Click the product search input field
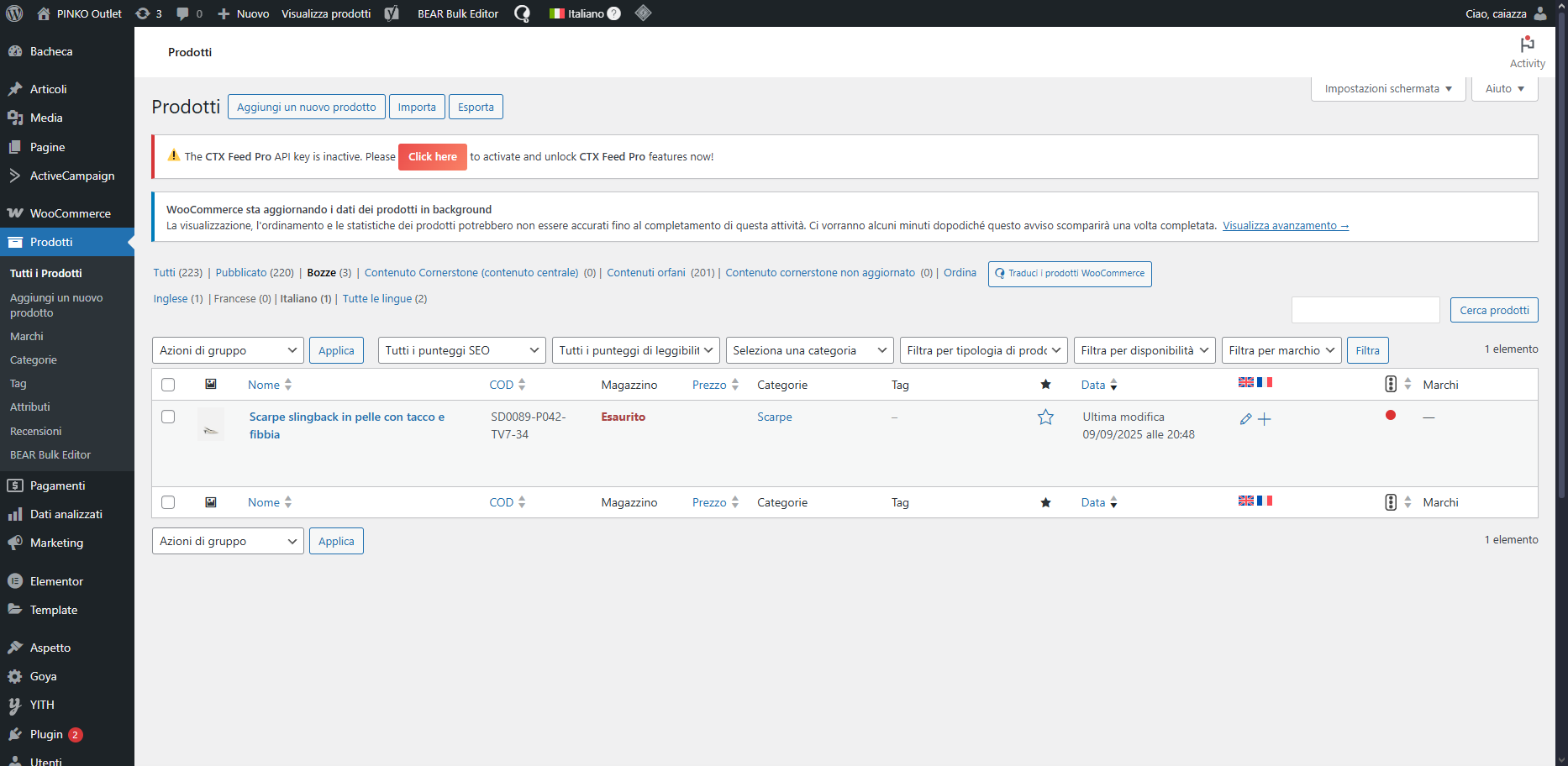 click(1365, 310)
